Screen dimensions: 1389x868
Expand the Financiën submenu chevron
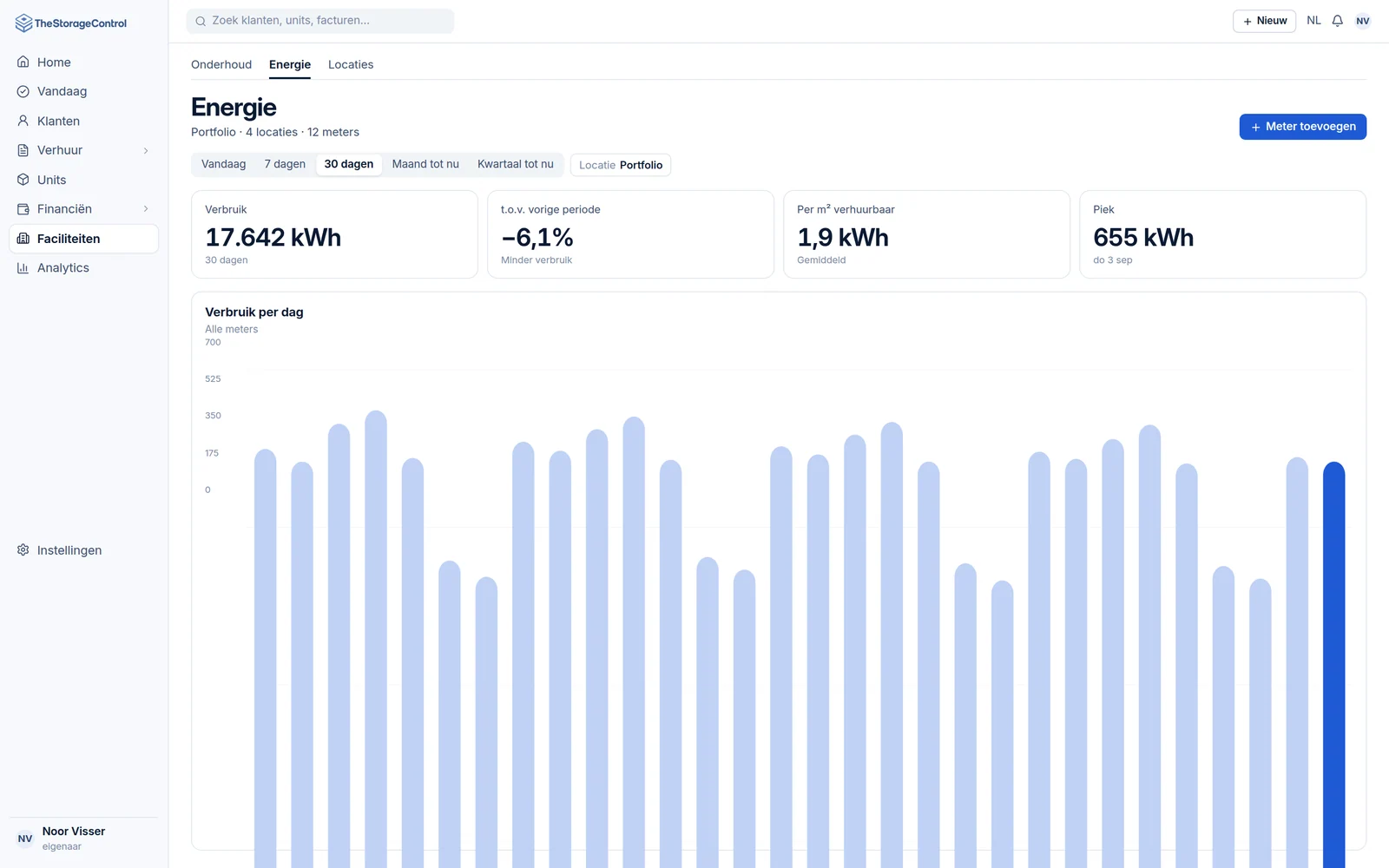(146, 209)
